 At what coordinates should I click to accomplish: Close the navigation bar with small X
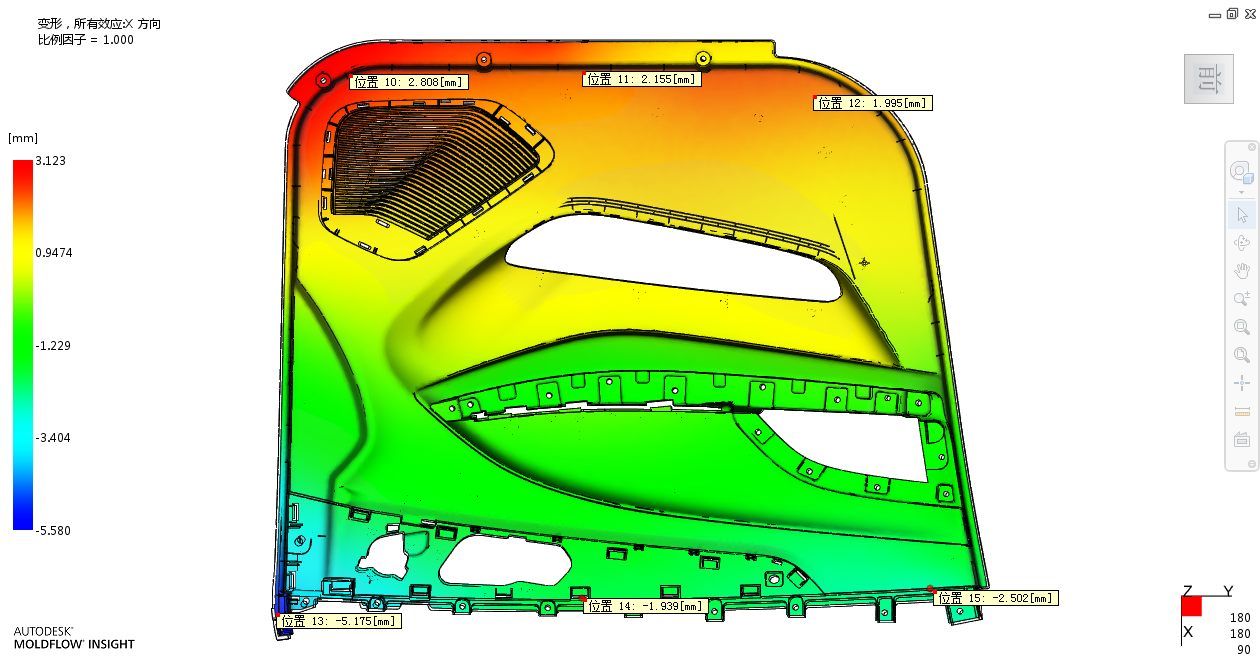1250,148
